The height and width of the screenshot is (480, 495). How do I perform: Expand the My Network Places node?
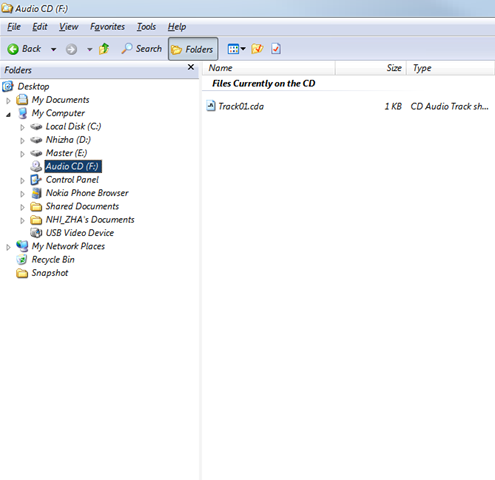8,247
